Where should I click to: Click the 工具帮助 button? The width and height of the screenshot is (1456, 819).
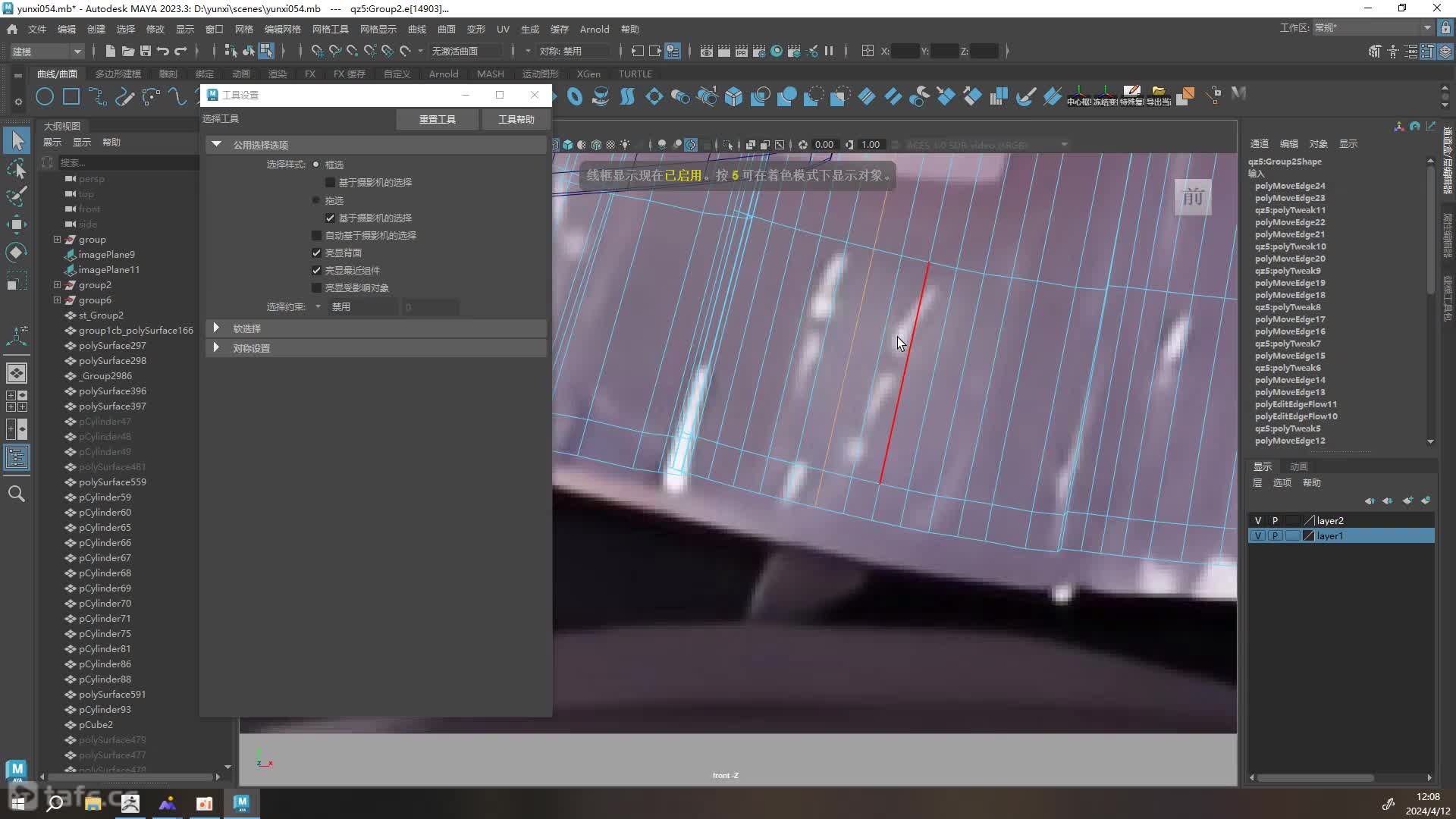tap(516, 119)
